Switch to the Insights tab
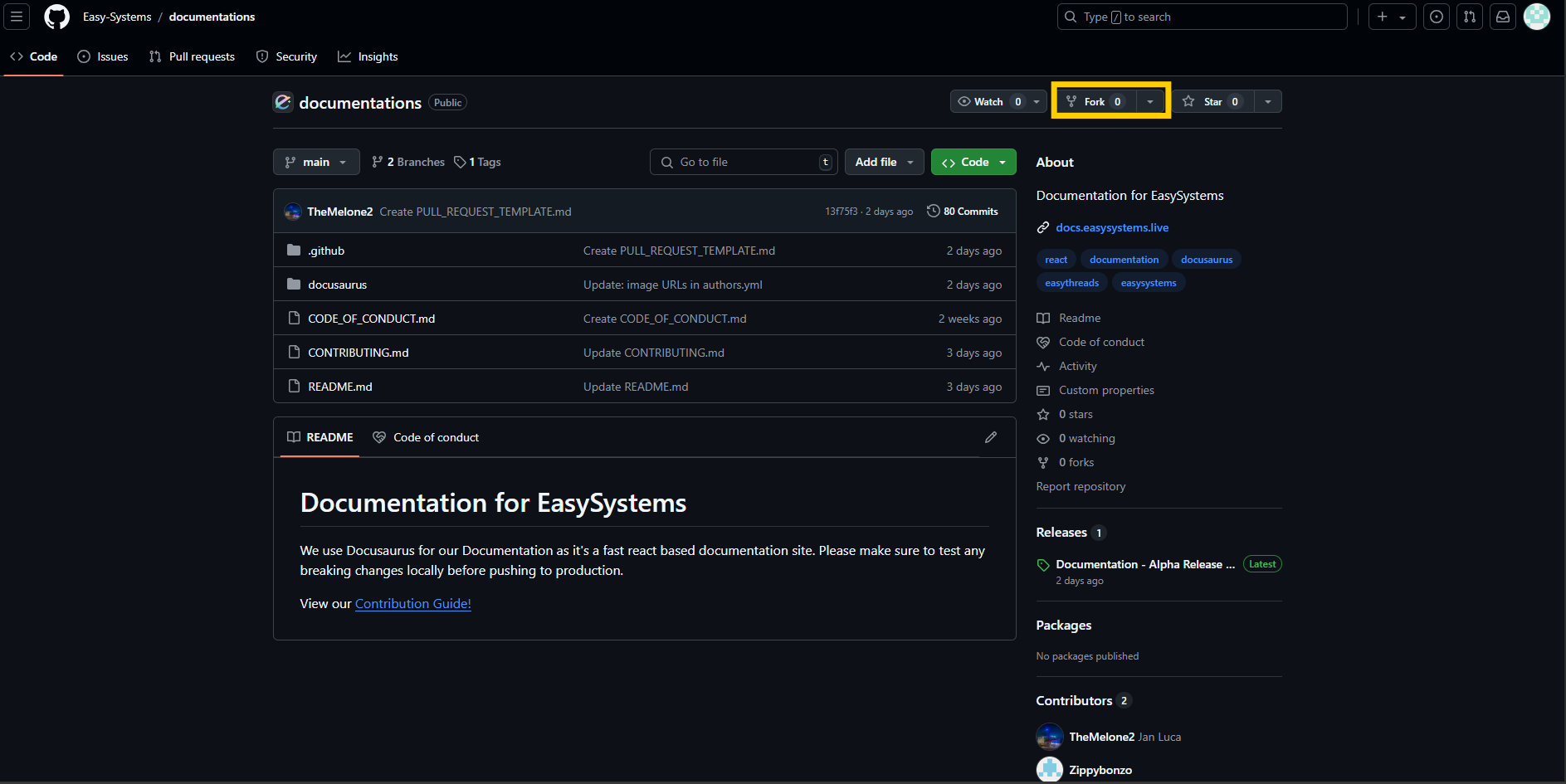This screenshot has height=784, width=1566. pyautogui.click(x=368, y=56)
